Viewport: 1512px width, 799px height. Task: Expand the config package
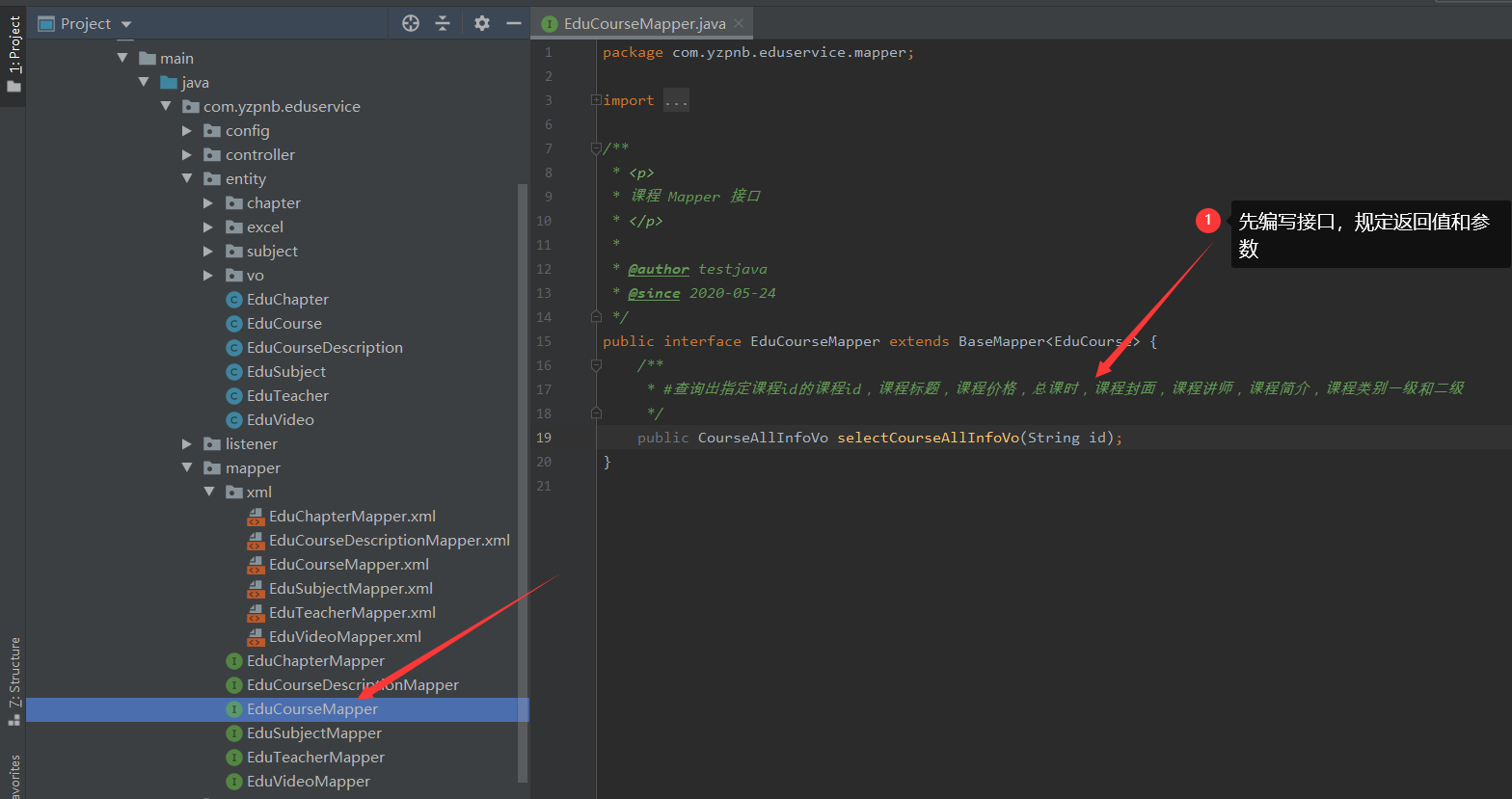click(x=187, y=130)
